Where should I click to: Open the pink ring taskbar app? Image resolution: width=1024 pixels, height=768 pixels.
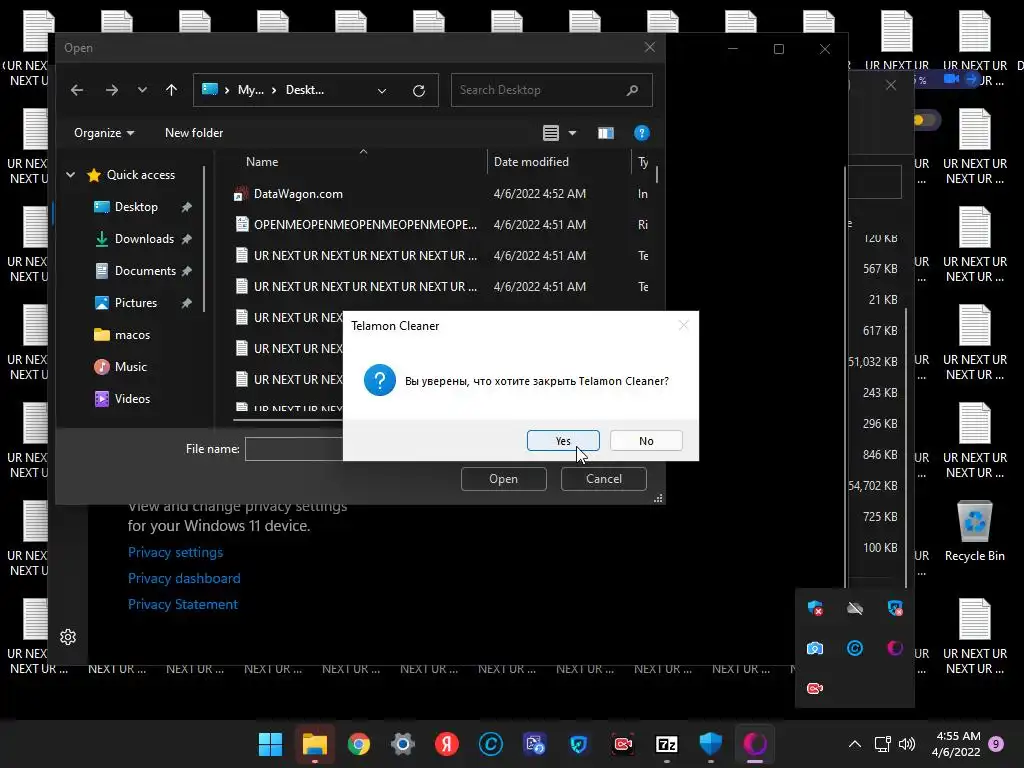754,744
